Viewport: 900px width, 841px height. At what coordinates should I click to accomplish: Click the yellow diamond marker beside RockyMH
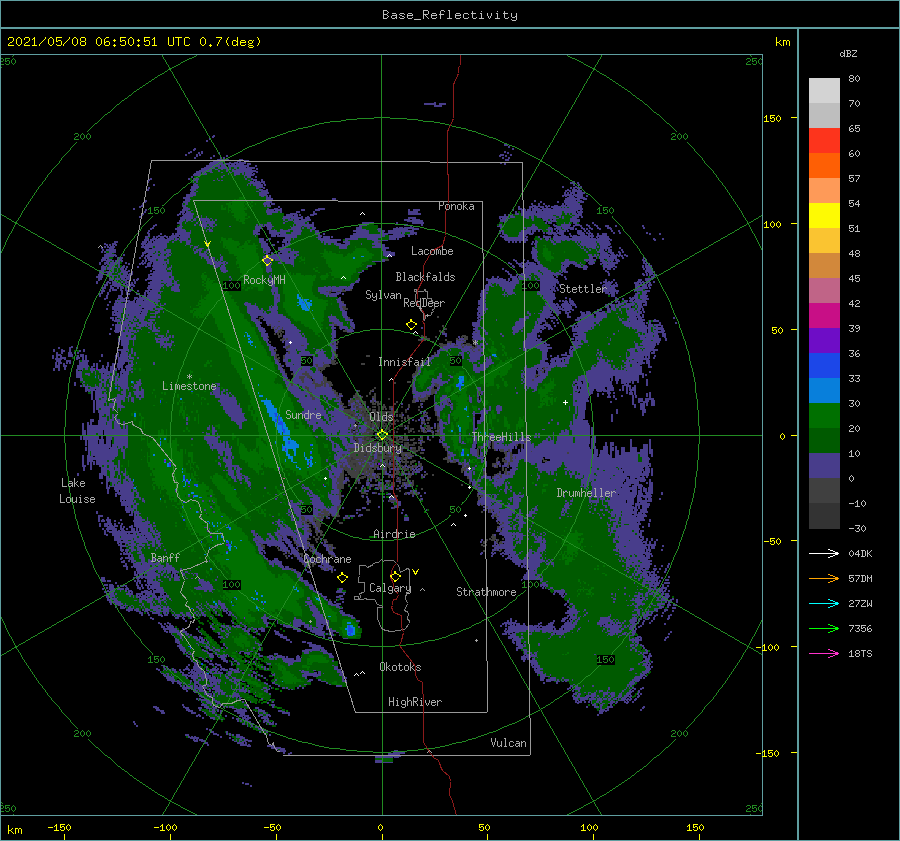pyautogui.click(x=267, y=261)
